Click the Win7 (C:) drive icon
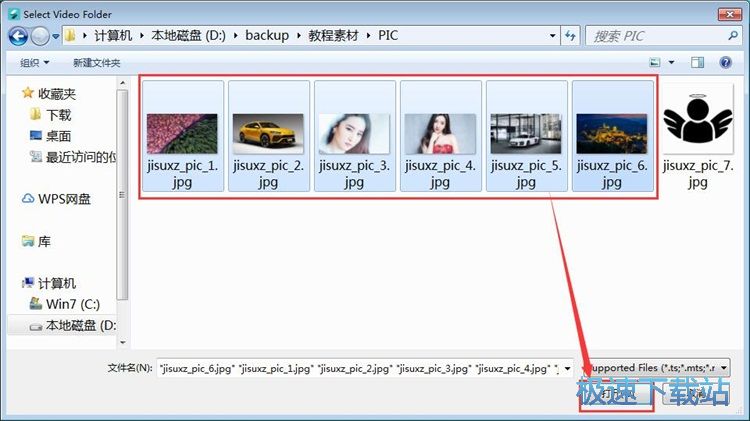This screenshot has height=421, width=750. [x=36, y=303]
